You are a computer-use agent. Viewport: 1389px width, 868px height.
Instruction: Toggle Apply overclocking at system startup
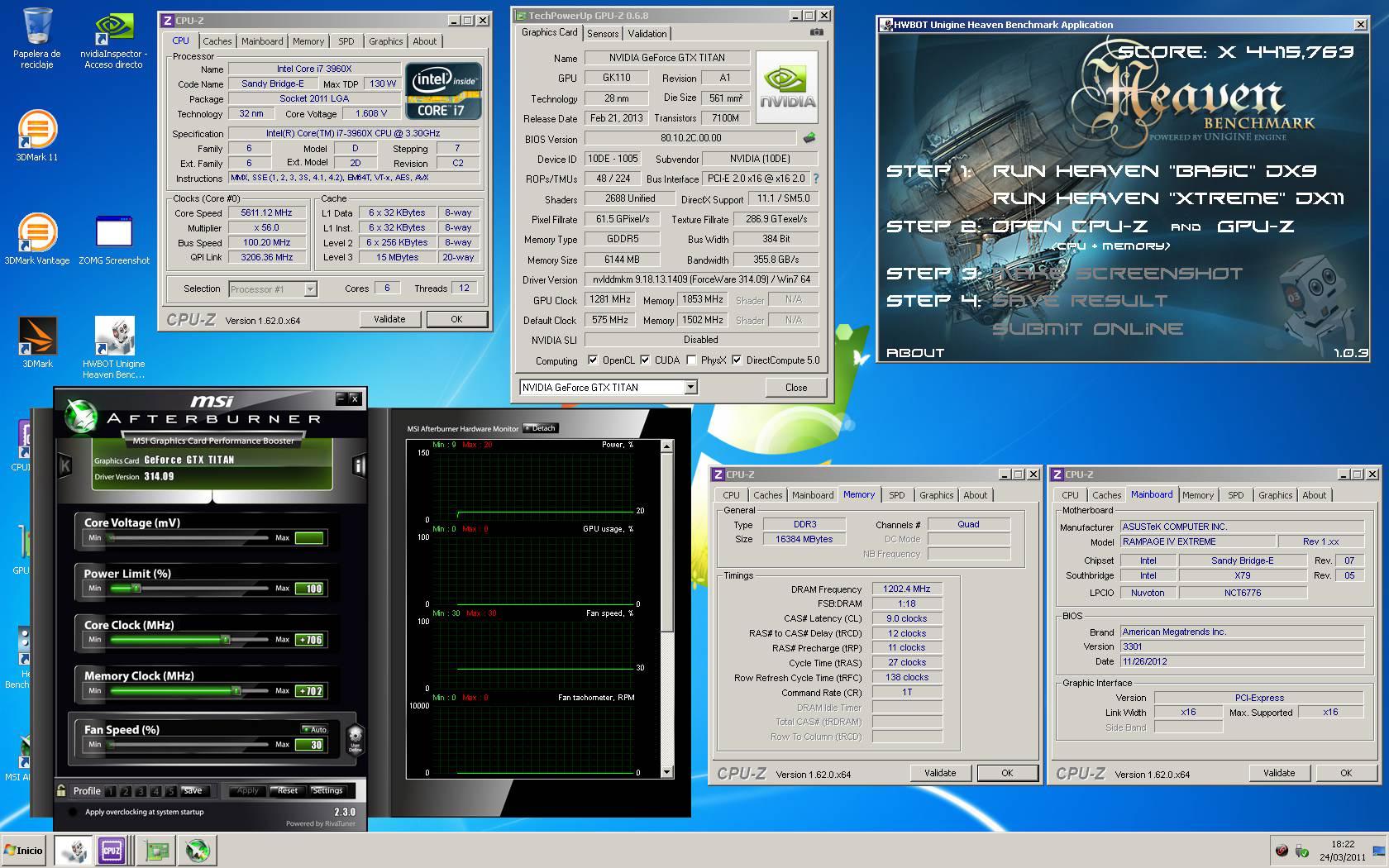coord(72,812)
